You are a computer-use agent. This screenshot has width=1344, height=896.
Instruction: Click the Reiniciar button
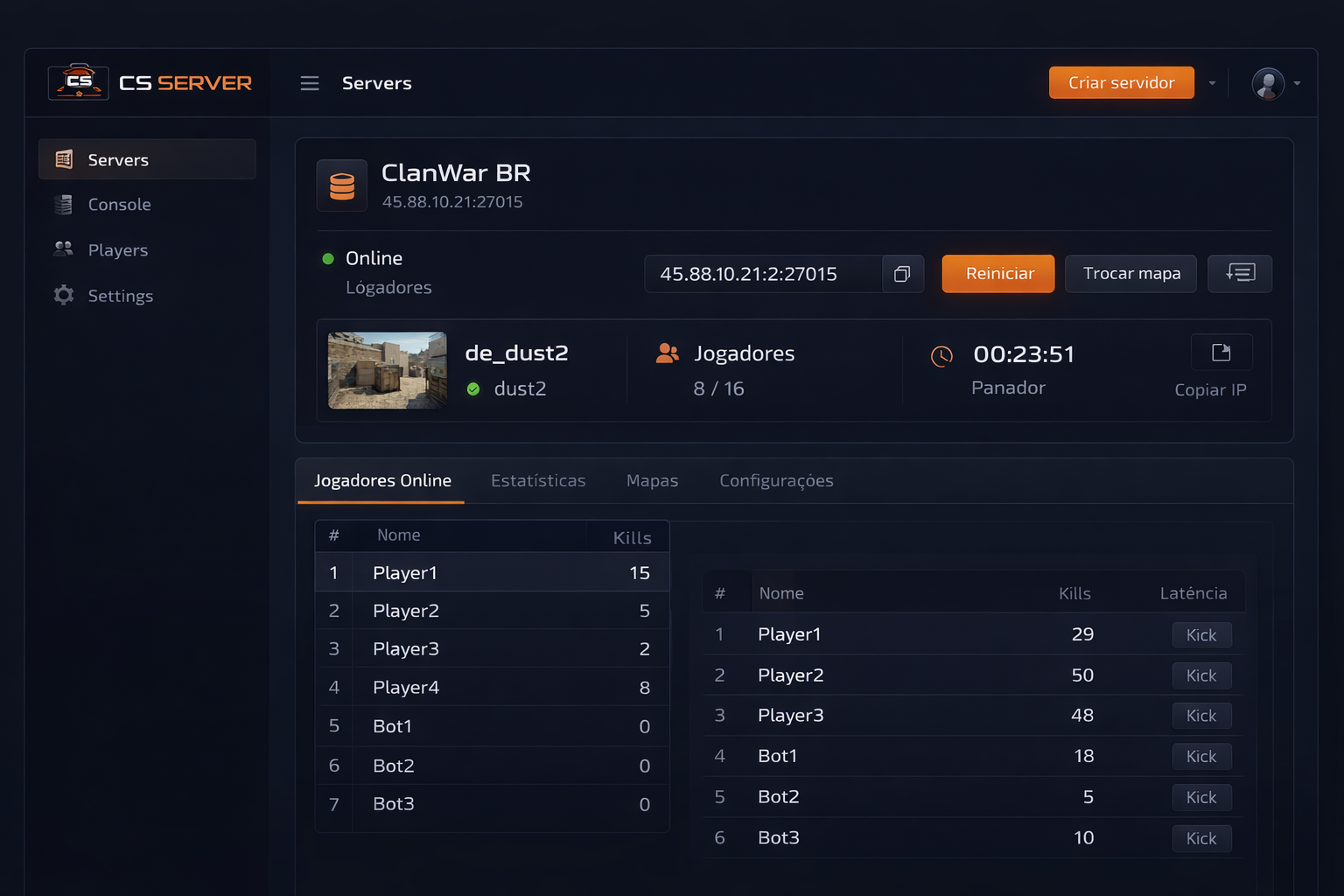[x=997, y=274]
